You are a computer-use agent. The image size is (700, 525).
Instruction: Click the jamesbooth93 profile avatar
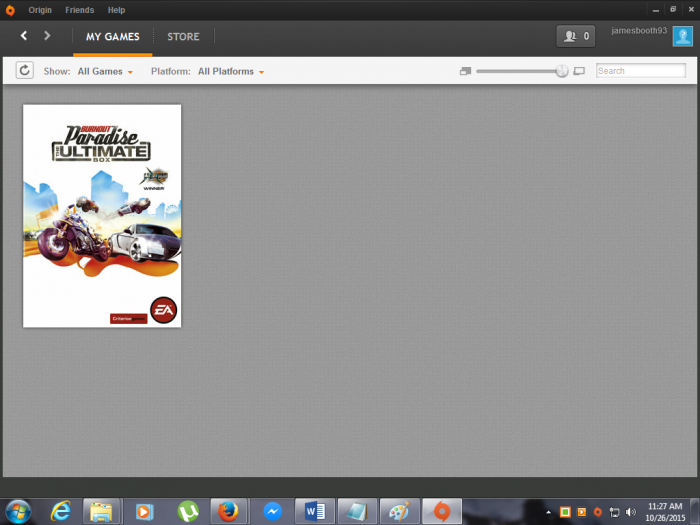point(683,36)
